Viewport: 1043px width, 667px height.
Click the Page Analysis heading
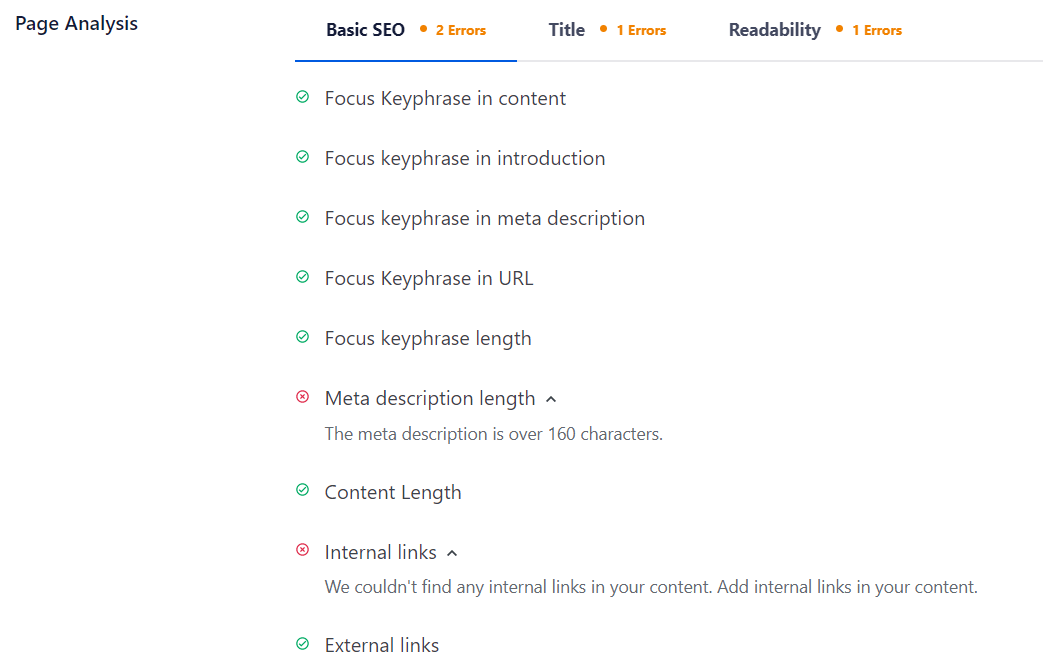pyautogui.click(x=76, y=23)
